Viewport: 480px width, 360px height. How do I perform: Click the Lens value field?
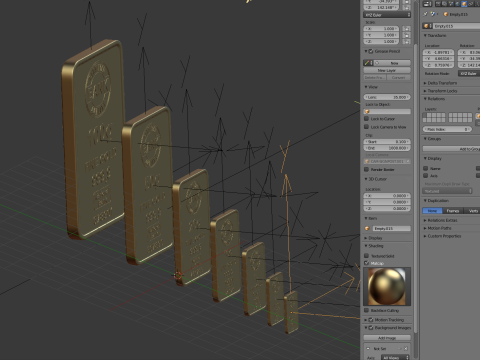387,97
